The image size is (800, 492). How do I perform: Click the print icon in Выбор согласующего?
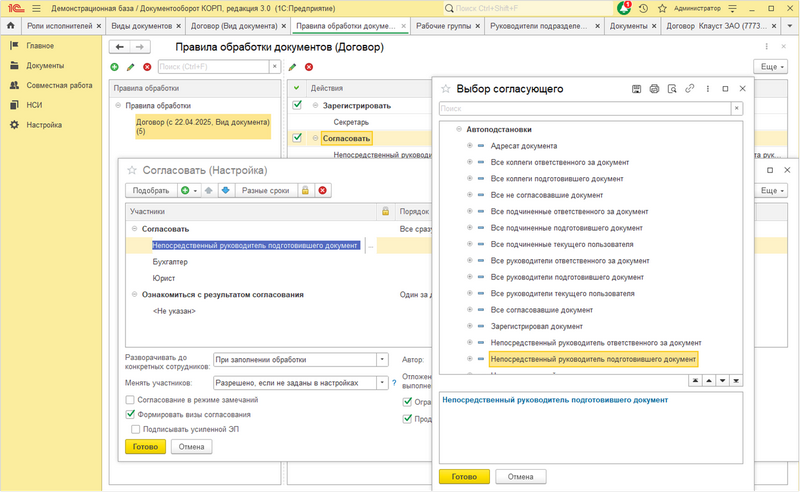(x=654, y=89)
